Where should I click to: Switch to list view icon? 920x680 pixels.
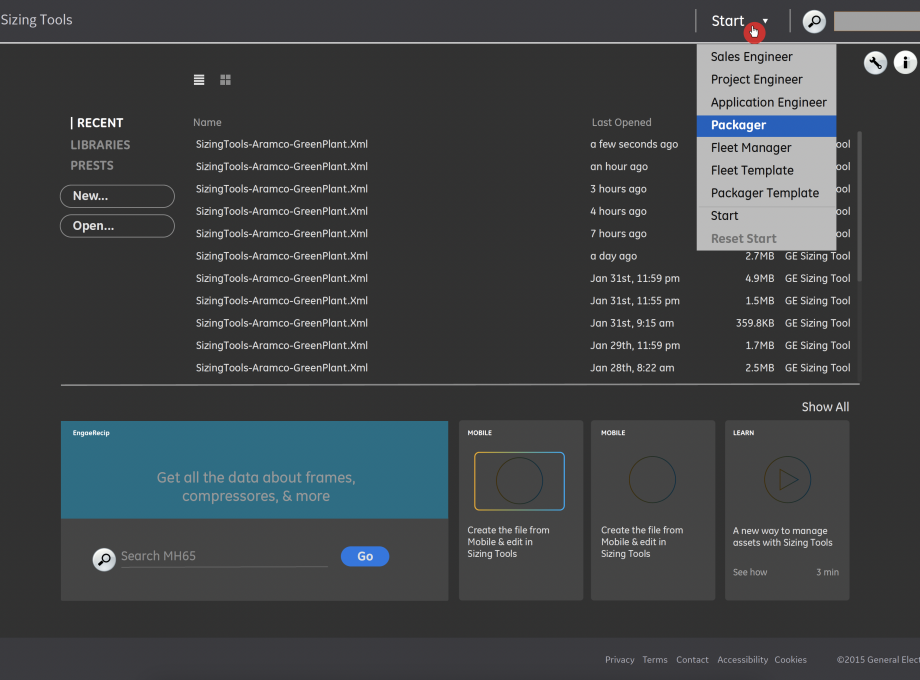199,80
